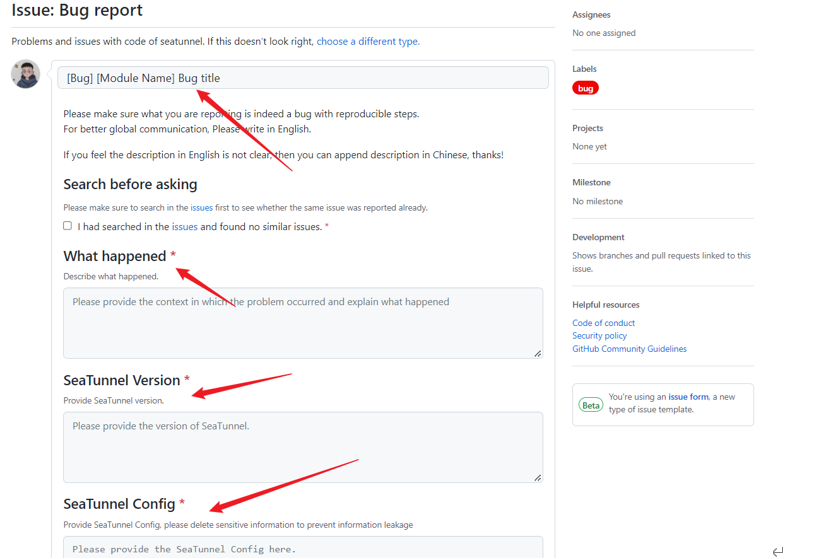Click 'Provide SeaTunnel version.' helper text

[x=113, y=401]
